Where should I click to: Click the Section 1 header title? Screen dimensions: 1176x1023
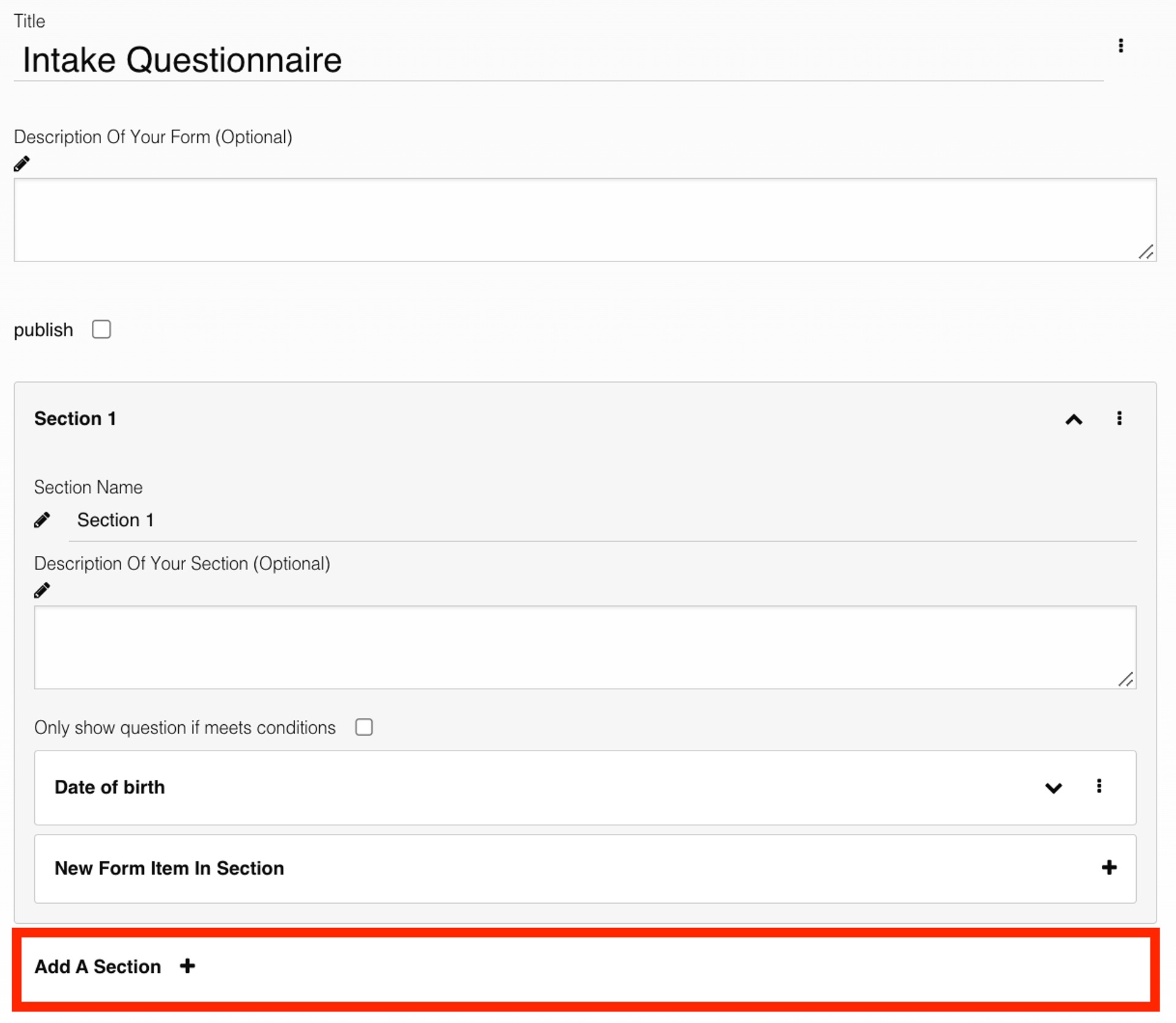[75, 419]
